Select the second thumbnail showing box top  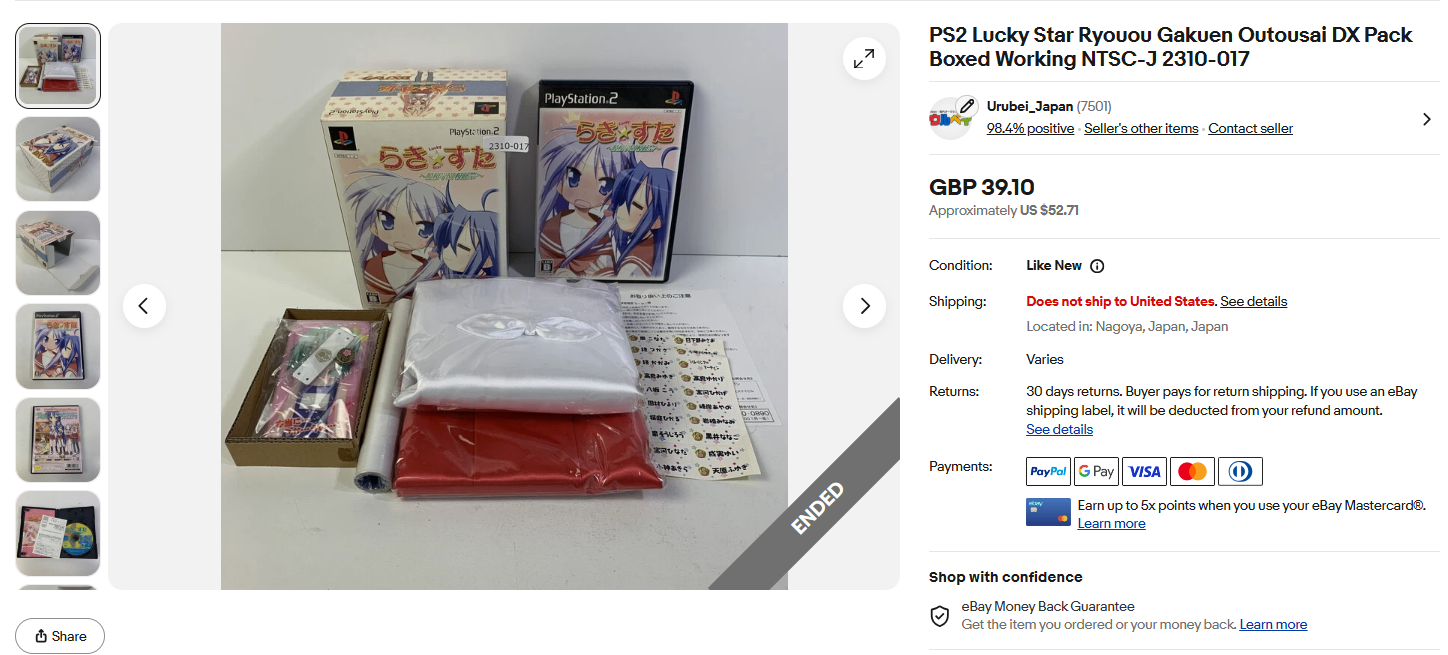[58, 159]
